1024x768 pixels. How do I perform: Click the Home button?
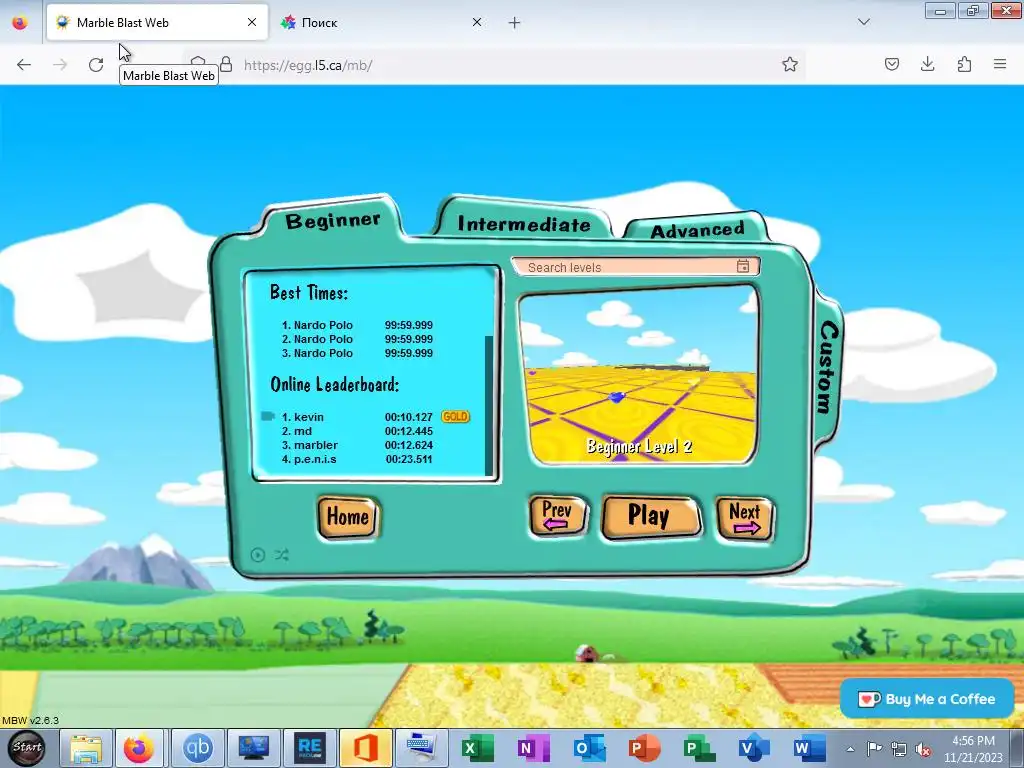point(348,517)
